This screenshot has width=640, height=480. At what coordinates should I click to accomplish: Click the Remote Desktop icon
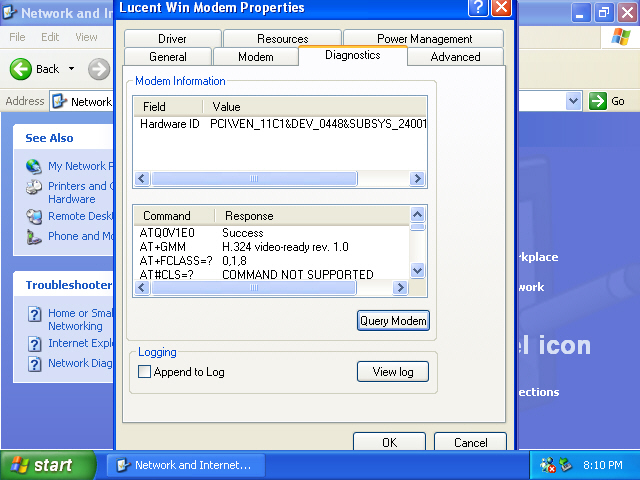click(x=34, y=216)
